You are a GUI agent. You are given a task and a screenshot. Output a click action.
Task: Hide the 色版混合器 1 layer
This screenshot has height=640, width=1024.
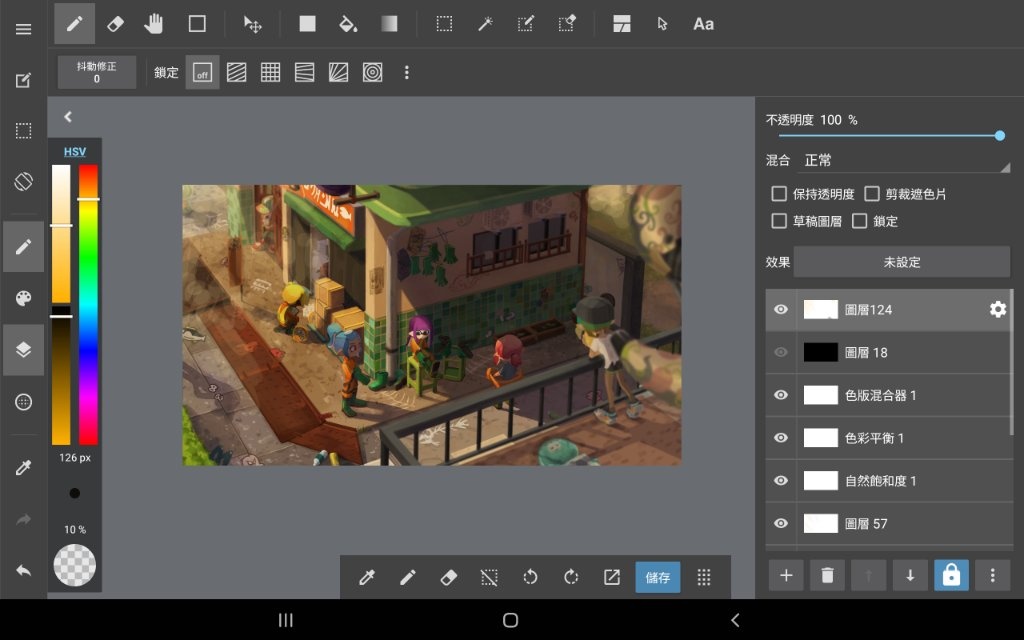point(780,395)
